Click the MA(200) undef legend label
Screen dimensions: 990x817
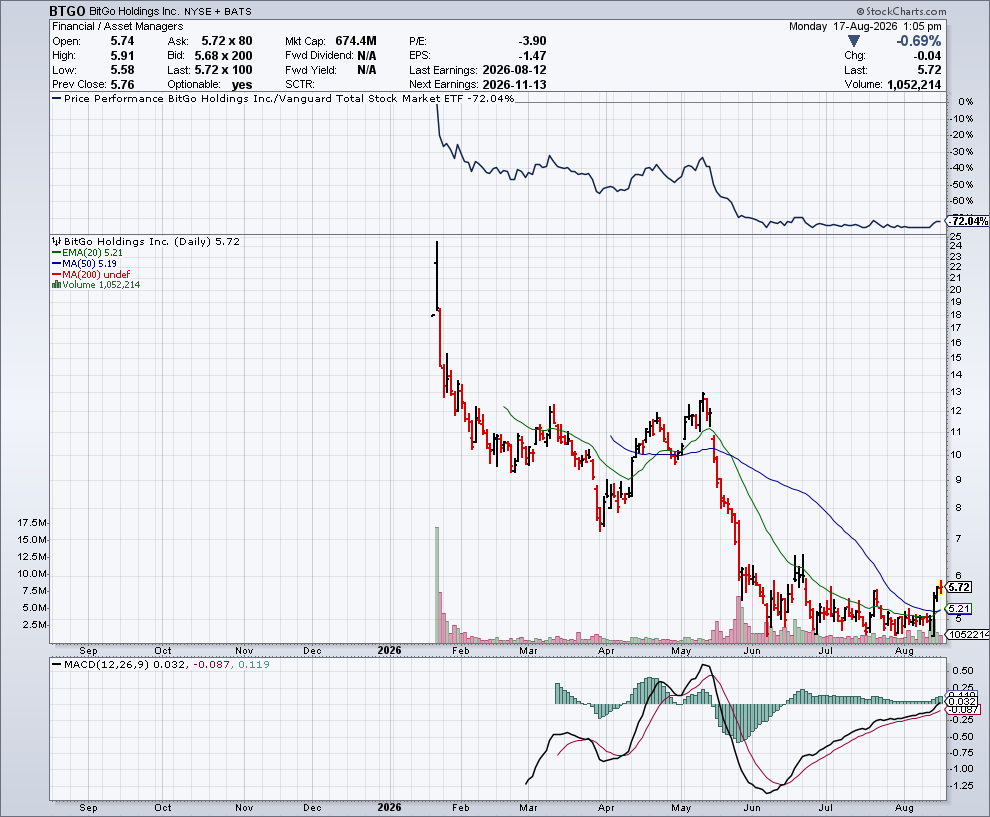(96, 274)
